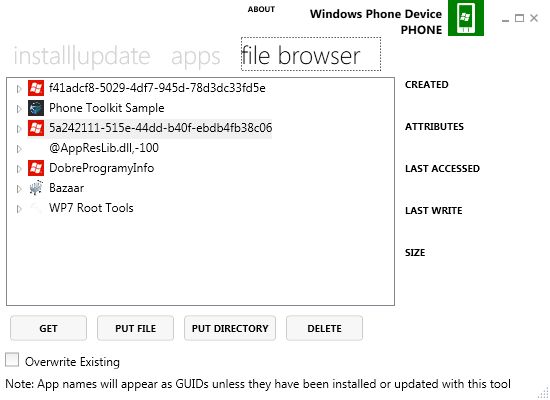This screenshot has height=400, width=550.
Task: Click the Phone Toolkit Sample app icon
Action: click(x=36, y=108)
